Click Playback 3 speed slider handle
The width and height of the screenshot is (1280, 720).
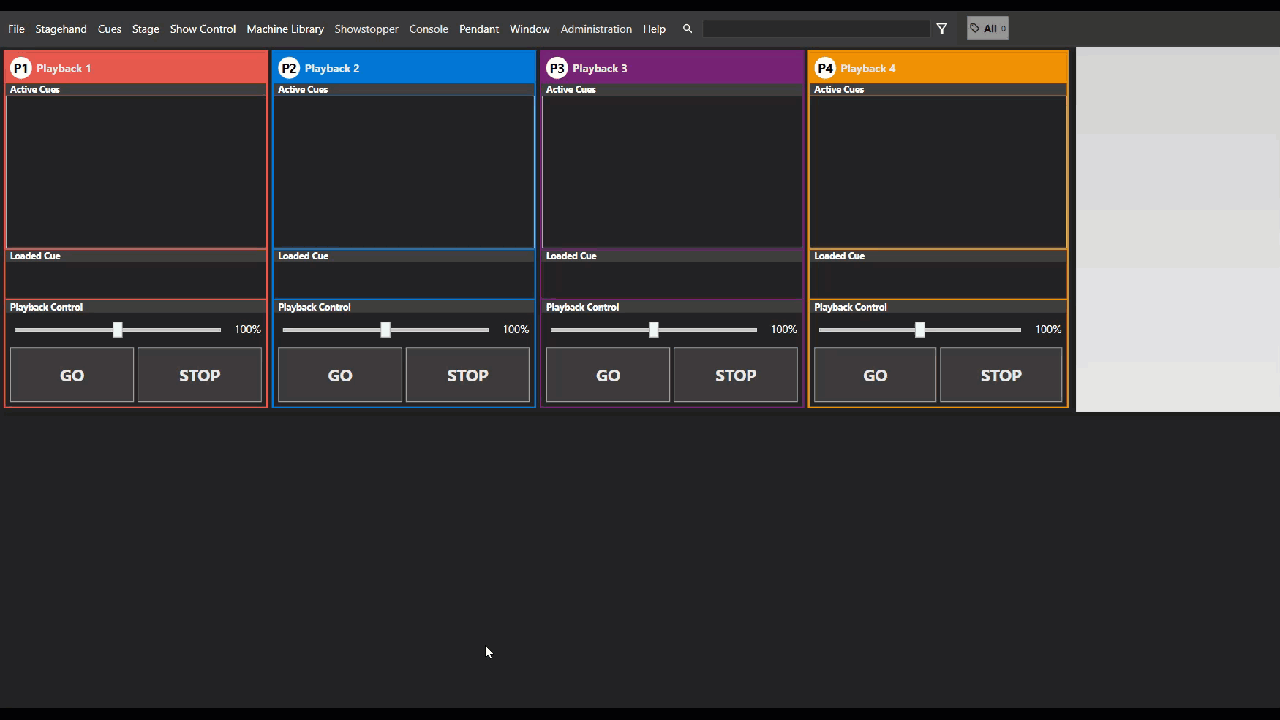click(x=654, y=330)
